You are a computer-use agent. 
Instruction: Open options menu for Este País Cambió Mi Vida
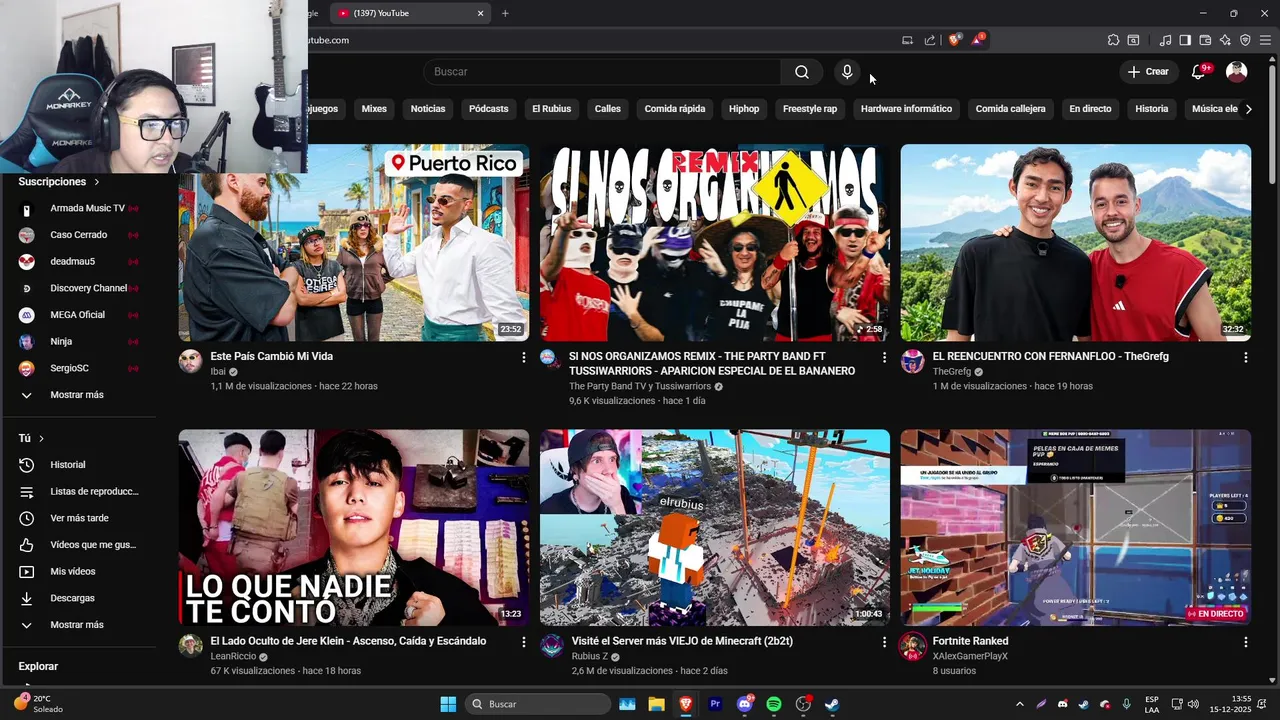[x=523, y=357]
